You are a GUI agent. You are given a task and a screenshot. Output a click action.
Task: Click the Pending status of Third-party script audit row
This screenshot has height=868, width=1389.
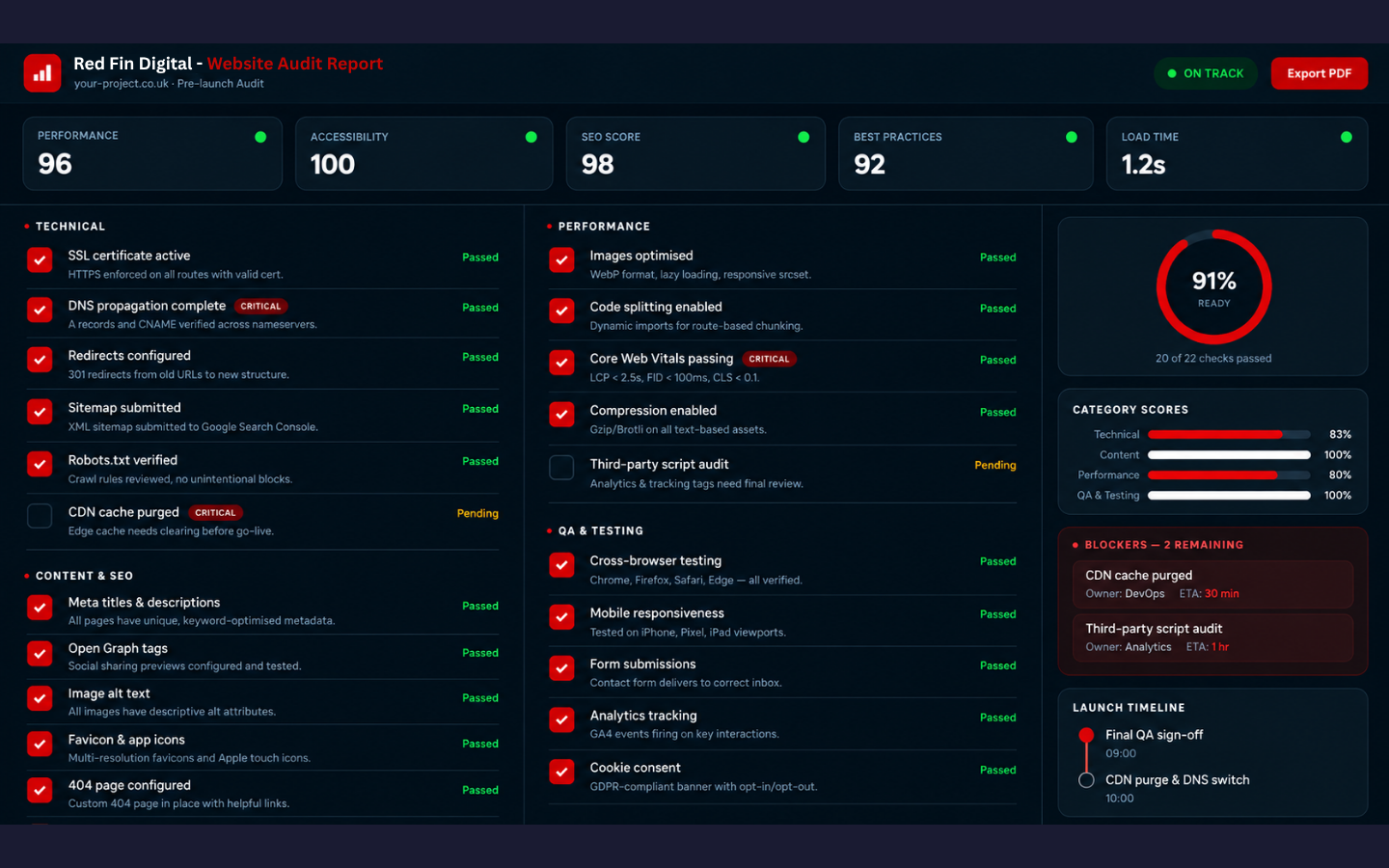coord(995,465)
